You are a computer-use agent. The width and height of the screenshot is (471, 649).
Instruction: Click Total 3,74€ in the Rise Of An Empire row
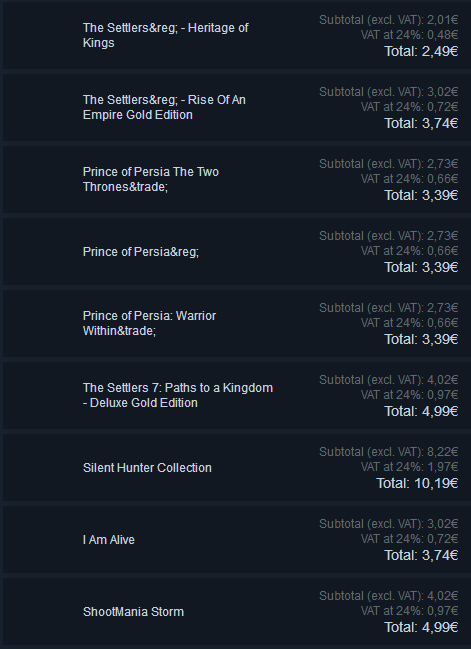pyautogui.click(x=421, y=123)
